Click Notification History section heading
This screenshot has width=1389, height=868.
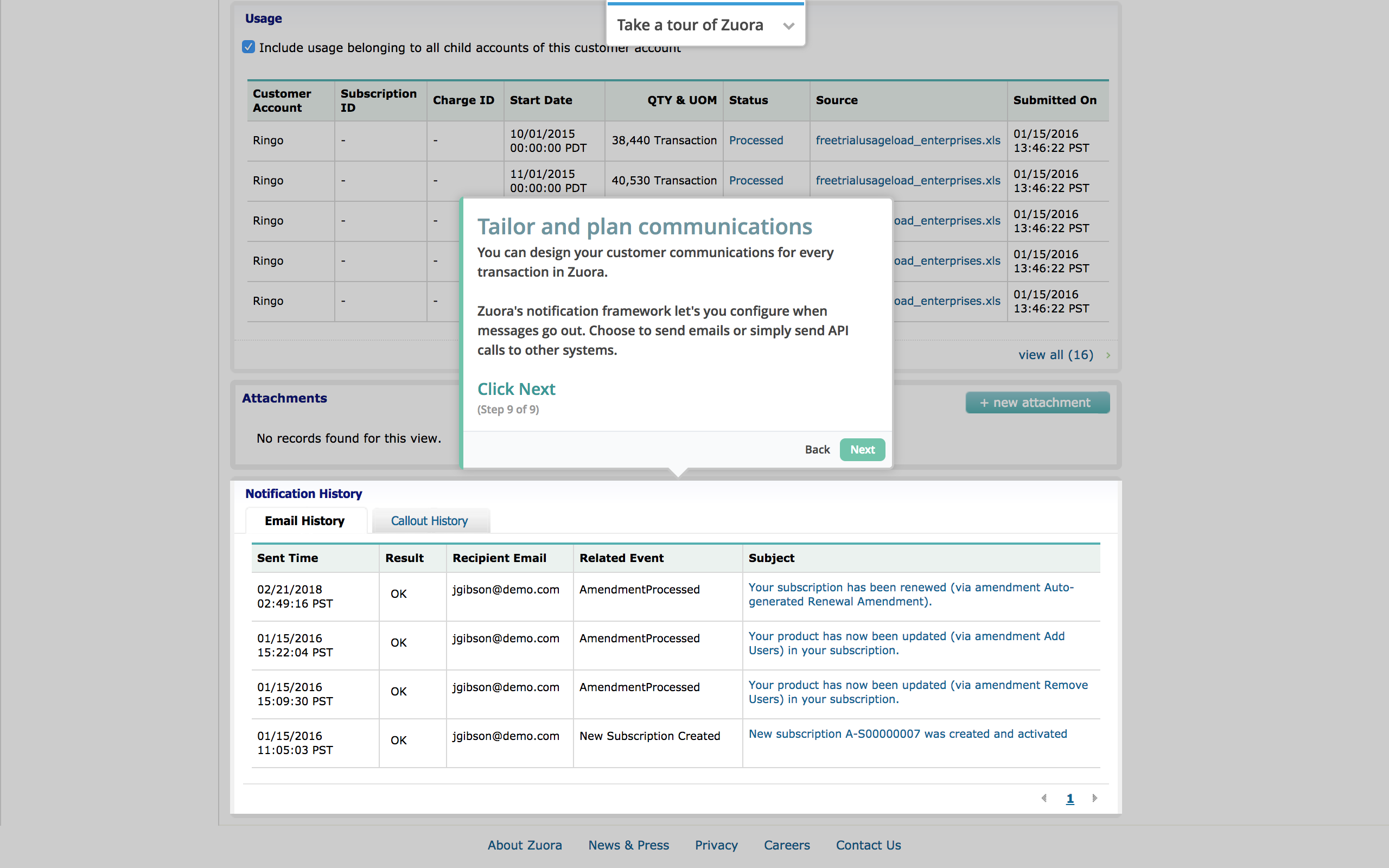point(304,494)
